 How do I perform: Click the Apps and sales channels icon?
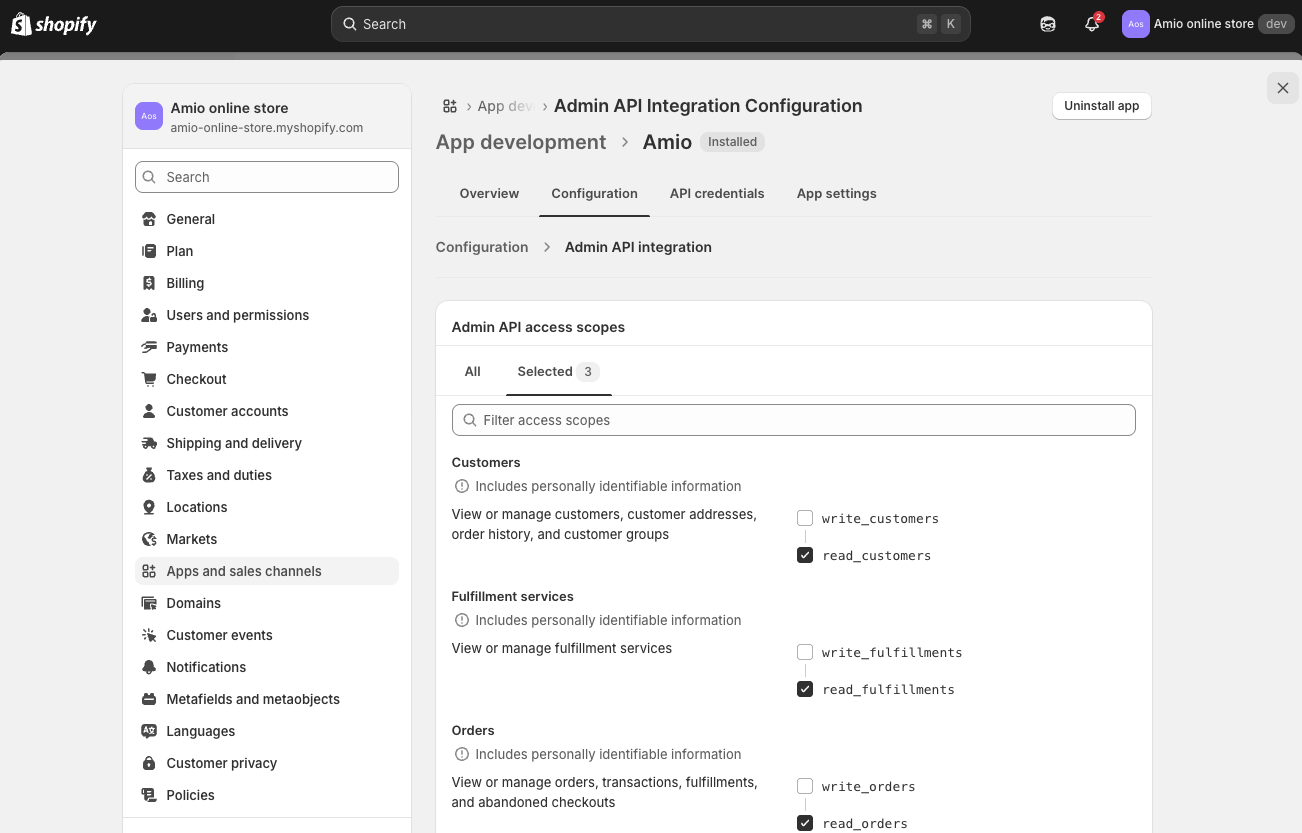(149, 571)
